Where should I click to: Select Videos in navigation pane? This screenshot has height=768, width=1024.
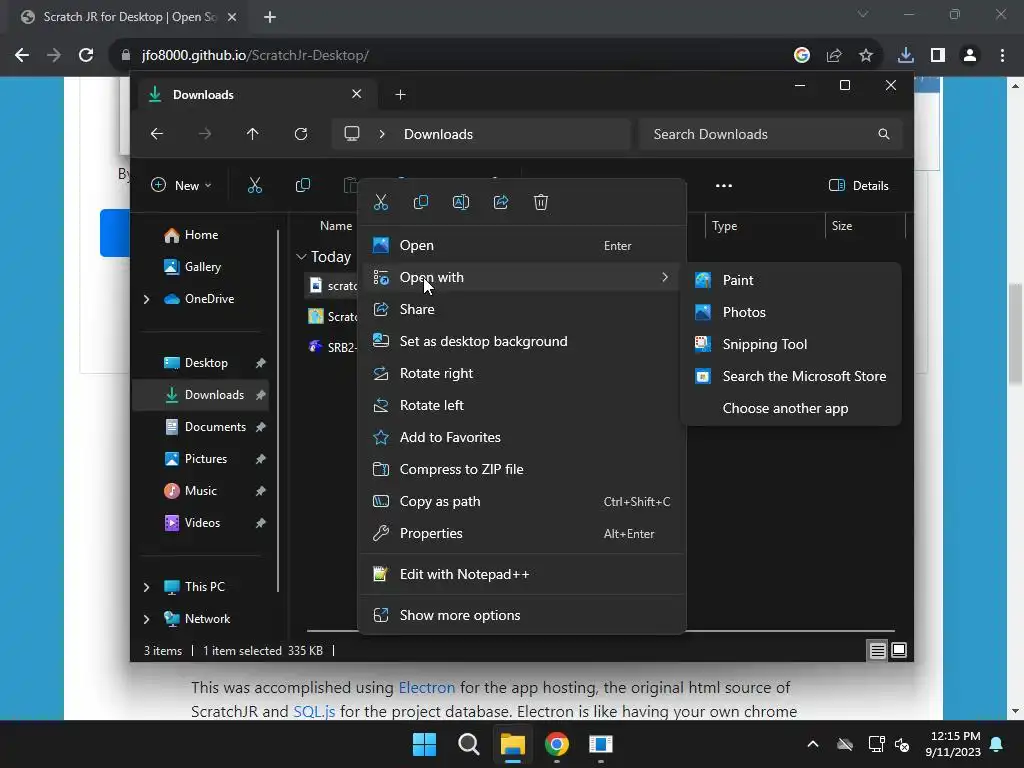[202, 523]
